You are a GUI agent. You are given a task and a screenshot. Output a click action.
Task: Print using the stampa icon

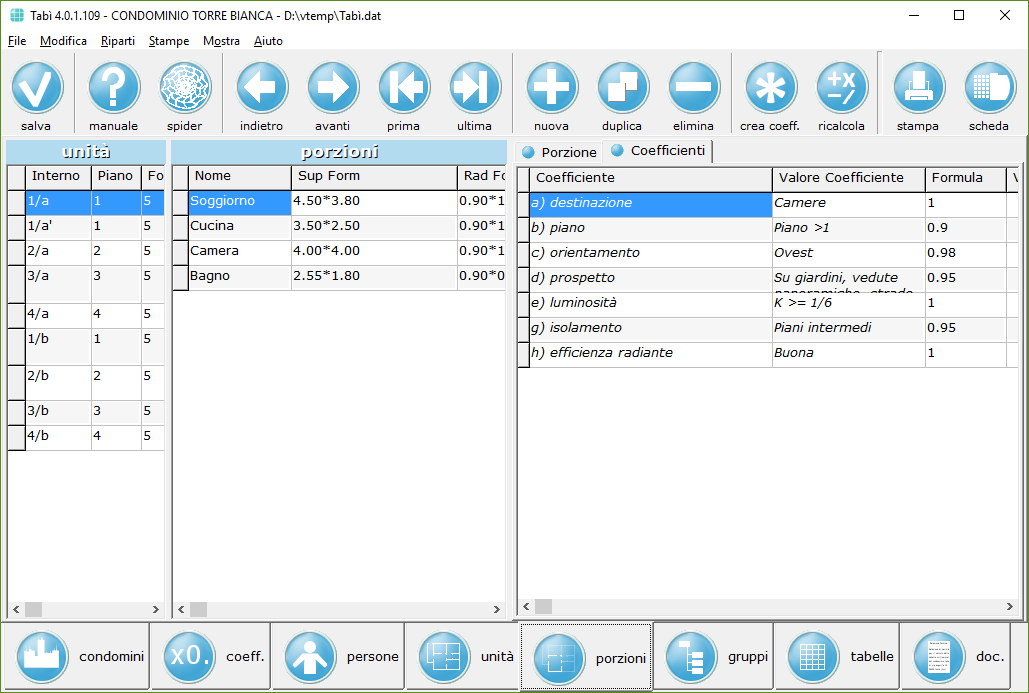click(x=918, y=88)
